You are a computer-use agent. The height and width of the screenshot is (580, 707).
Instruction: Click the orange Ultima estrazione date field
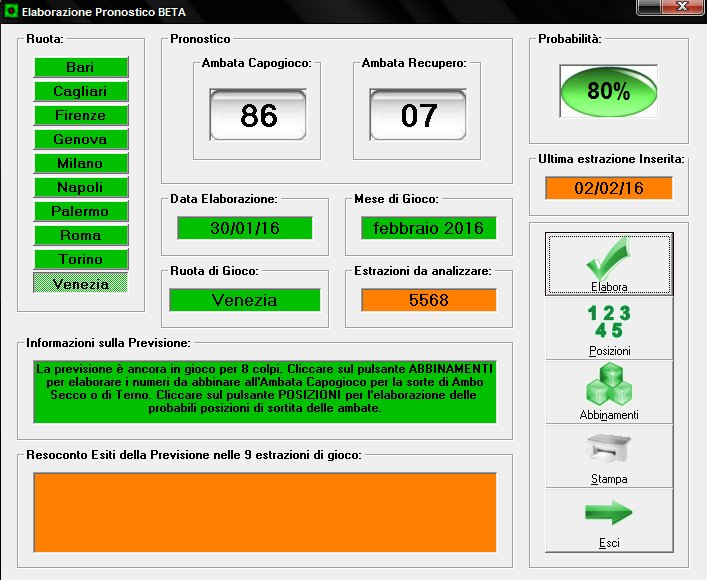point(608,188)
